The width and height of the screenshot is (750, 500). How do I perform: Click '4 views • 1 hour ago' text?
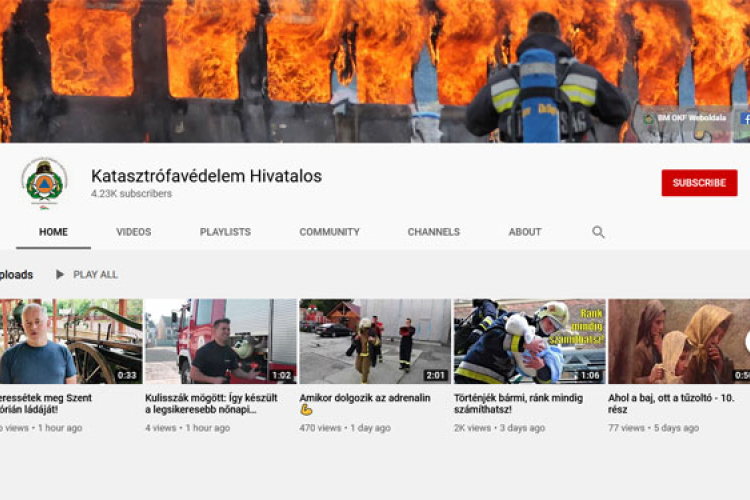(188, 428)
